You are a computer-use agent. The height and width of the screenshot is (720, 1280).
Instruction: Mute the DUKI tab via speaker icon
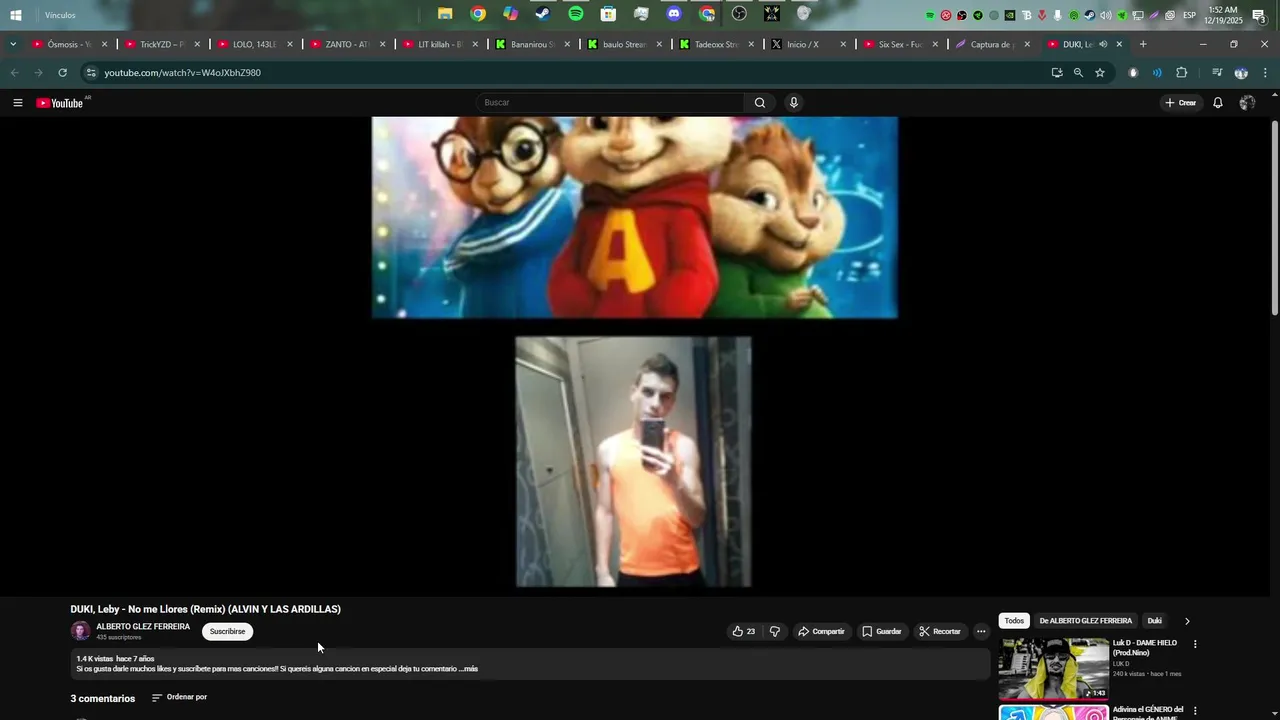(x=1103, y=44)
